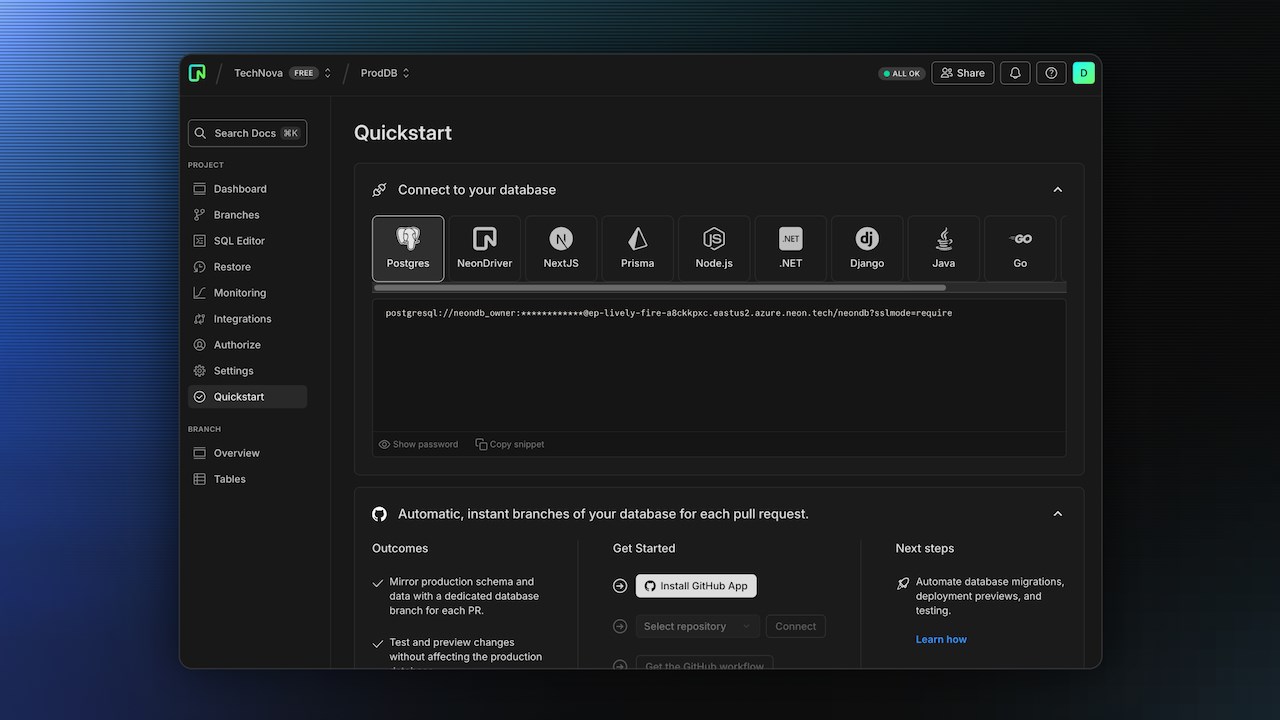Open the notifications bell
The image size is (1280, 720).
(x=1015, y=73)
